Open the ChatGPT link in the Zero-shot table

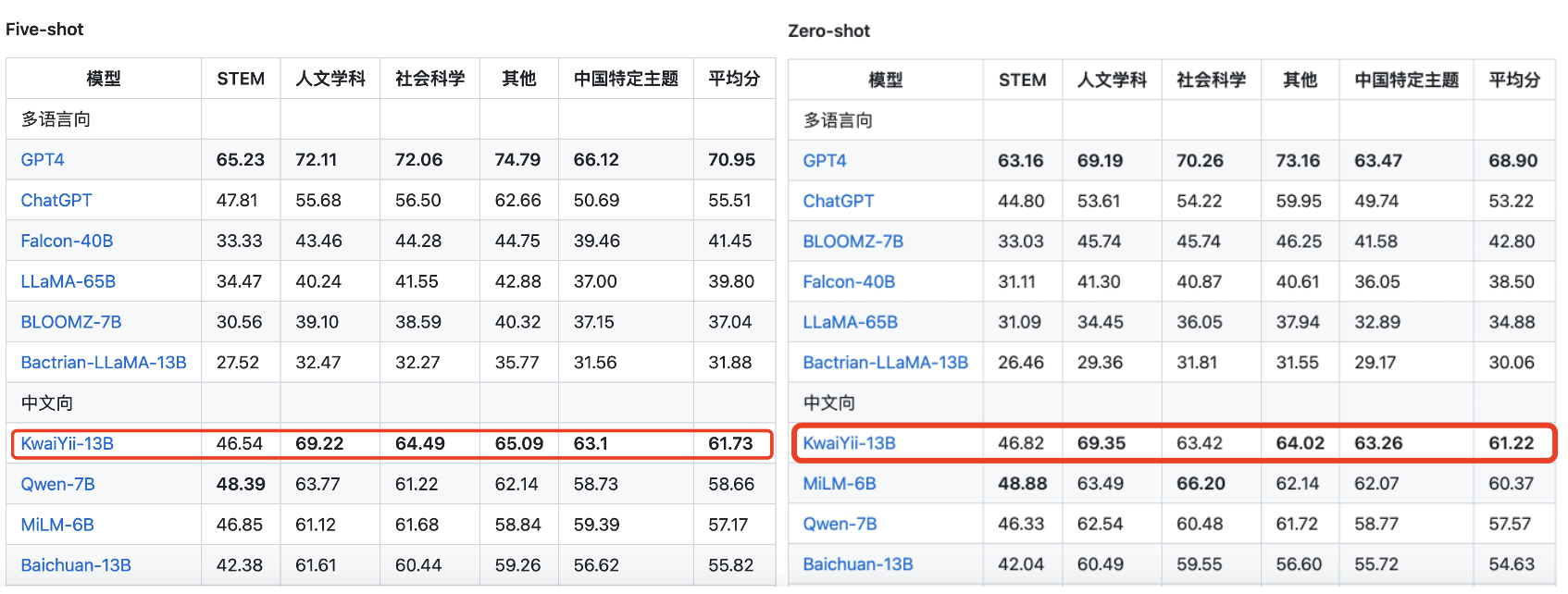coord(838,201)
